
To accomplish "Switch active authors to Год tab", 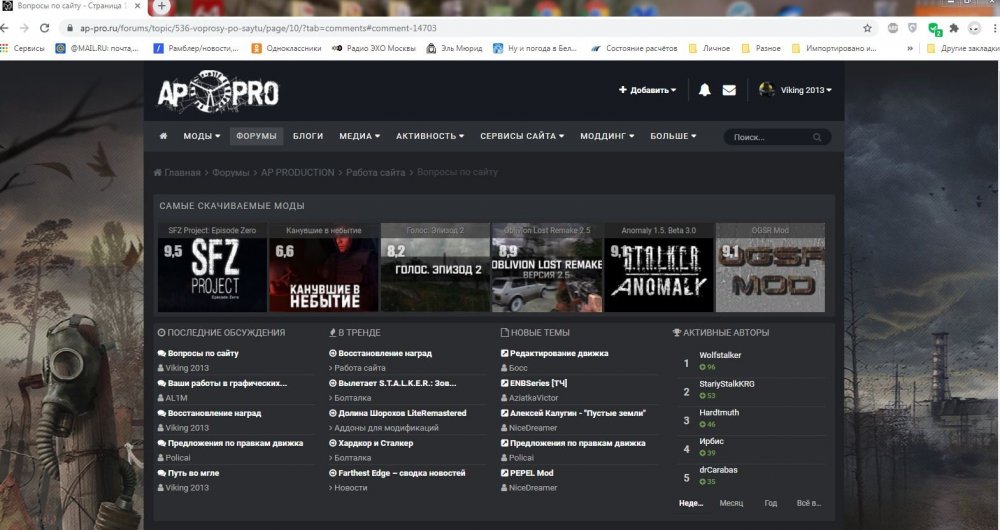I will click(770, 503).
